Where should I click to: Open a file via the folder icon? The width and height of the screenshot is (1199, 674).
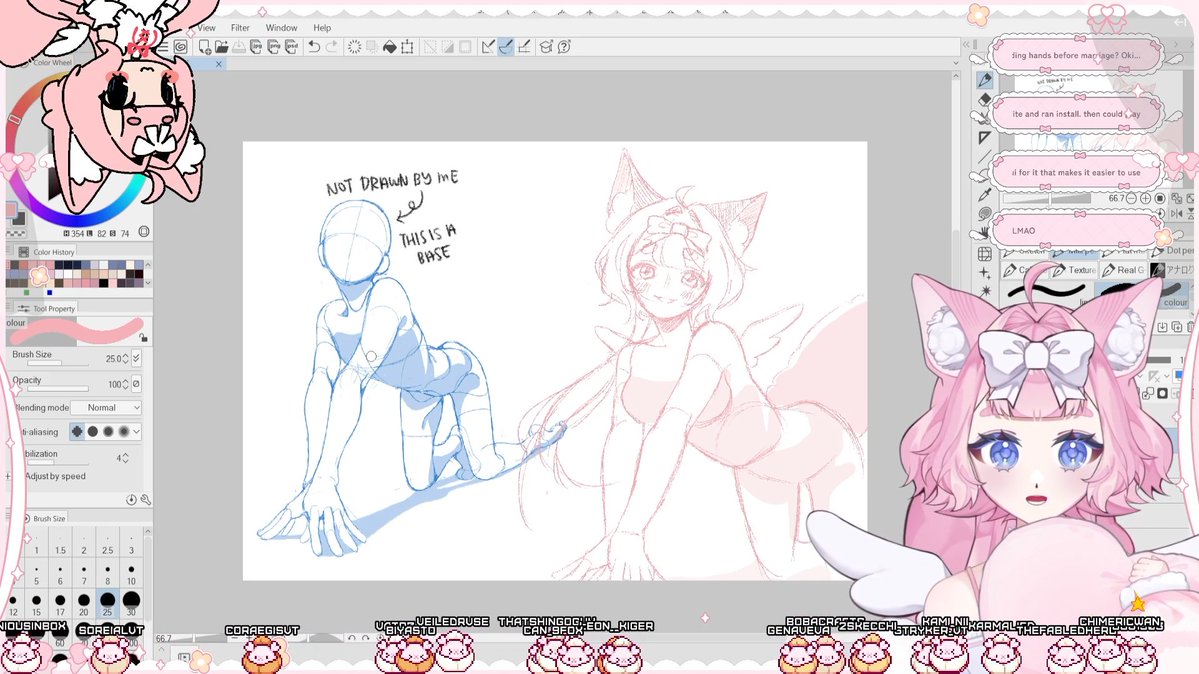point(222,47)
